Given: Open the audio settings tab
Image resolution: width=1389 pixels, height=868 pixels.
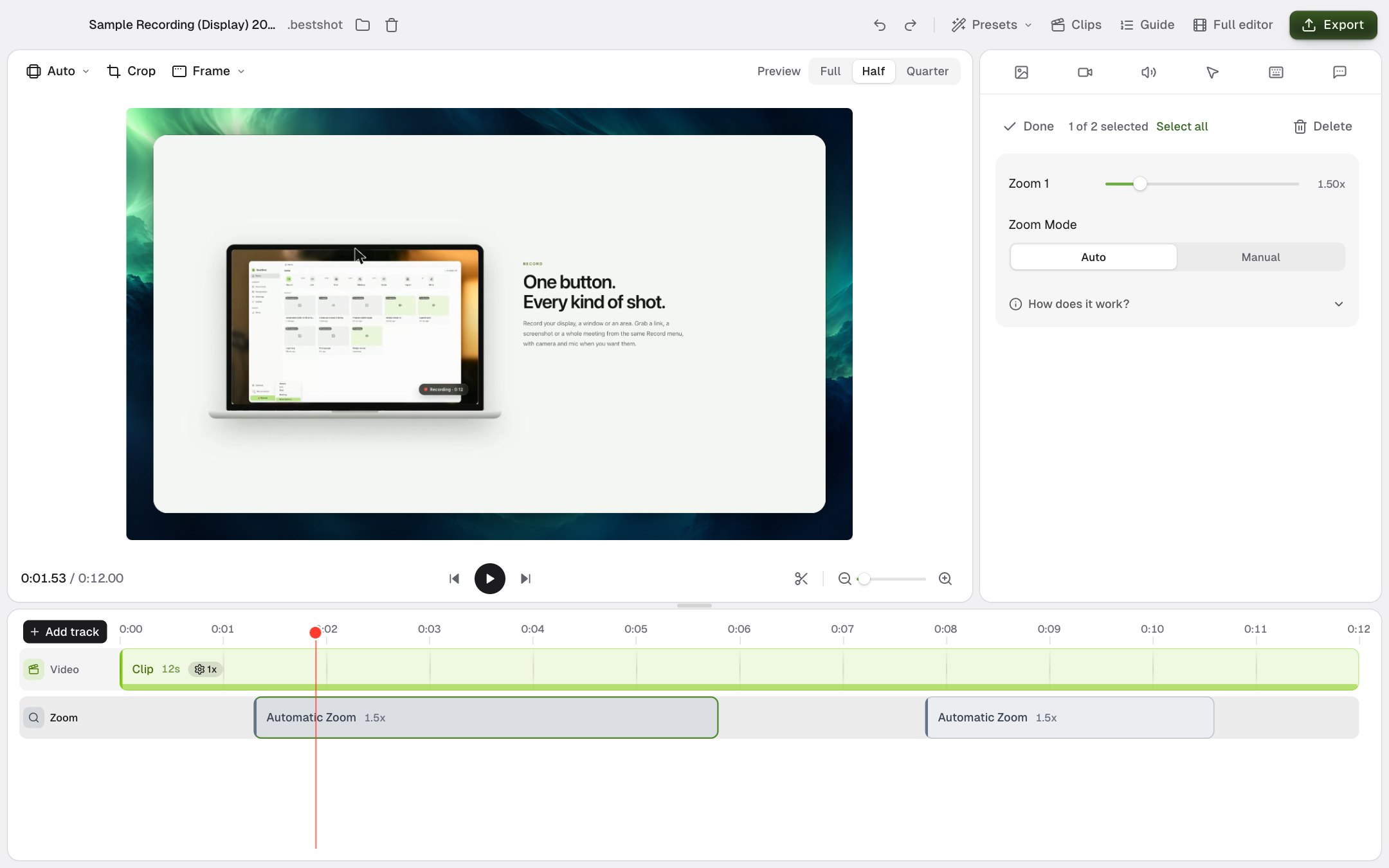Looking at the screenshot, I should (x=1149, y=72).
